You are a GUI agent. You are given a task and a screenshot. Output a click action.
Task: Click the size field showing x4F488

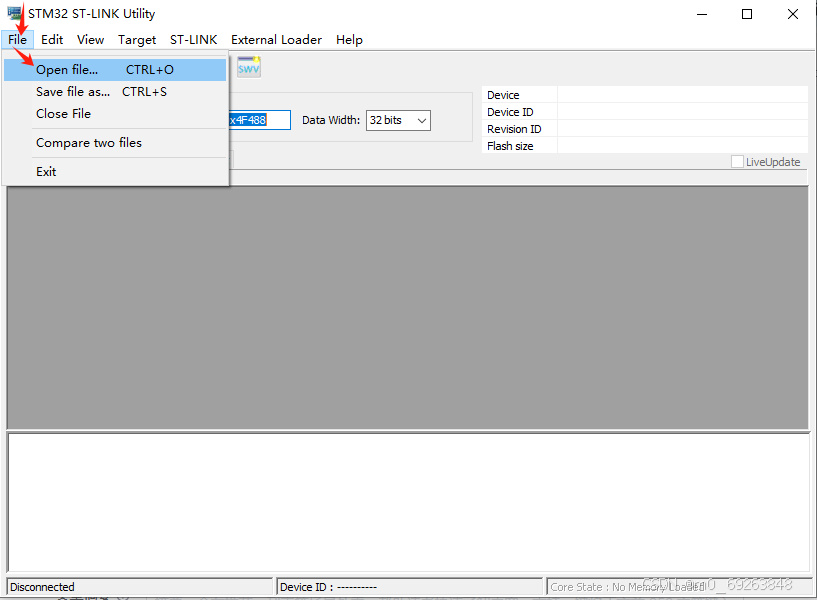[x=259, y=120]
